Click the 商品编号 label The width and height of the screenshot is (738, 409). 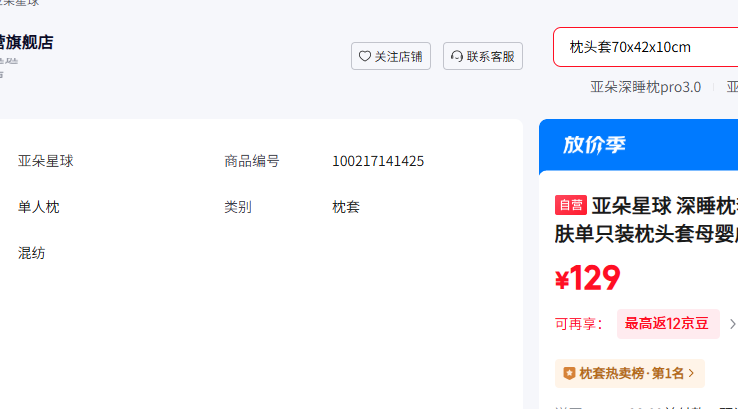click(252, 161)
